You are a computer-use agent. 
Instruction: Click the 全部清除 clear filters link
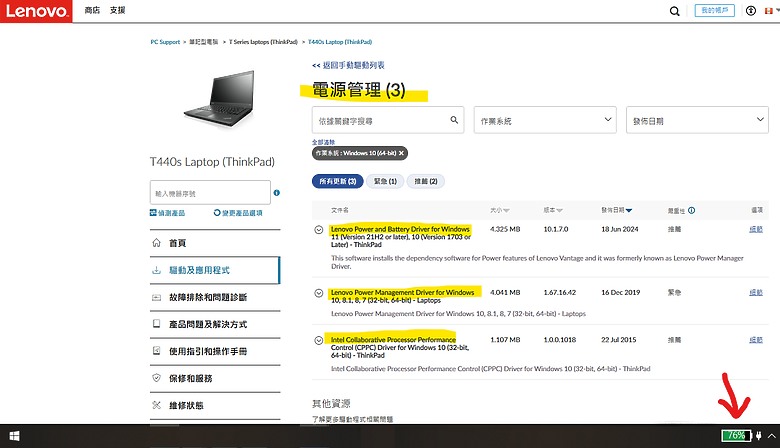click(323, 142)
